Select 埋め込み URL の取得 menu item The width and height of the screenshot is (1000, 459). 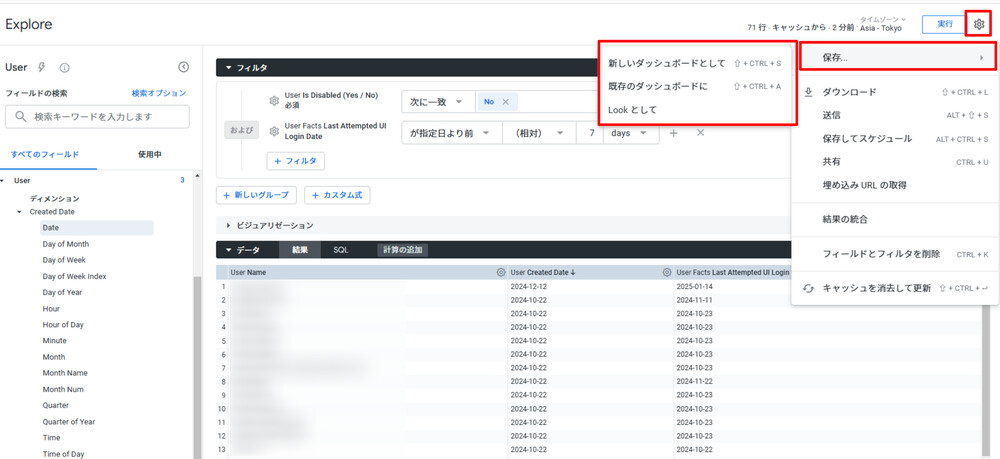(895, 185)
